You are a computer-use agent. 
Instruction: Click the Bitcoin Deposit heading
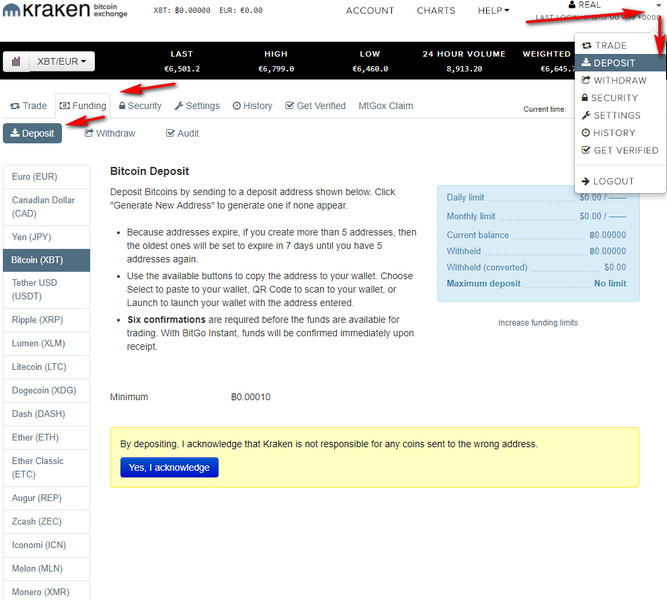(149, 171)
